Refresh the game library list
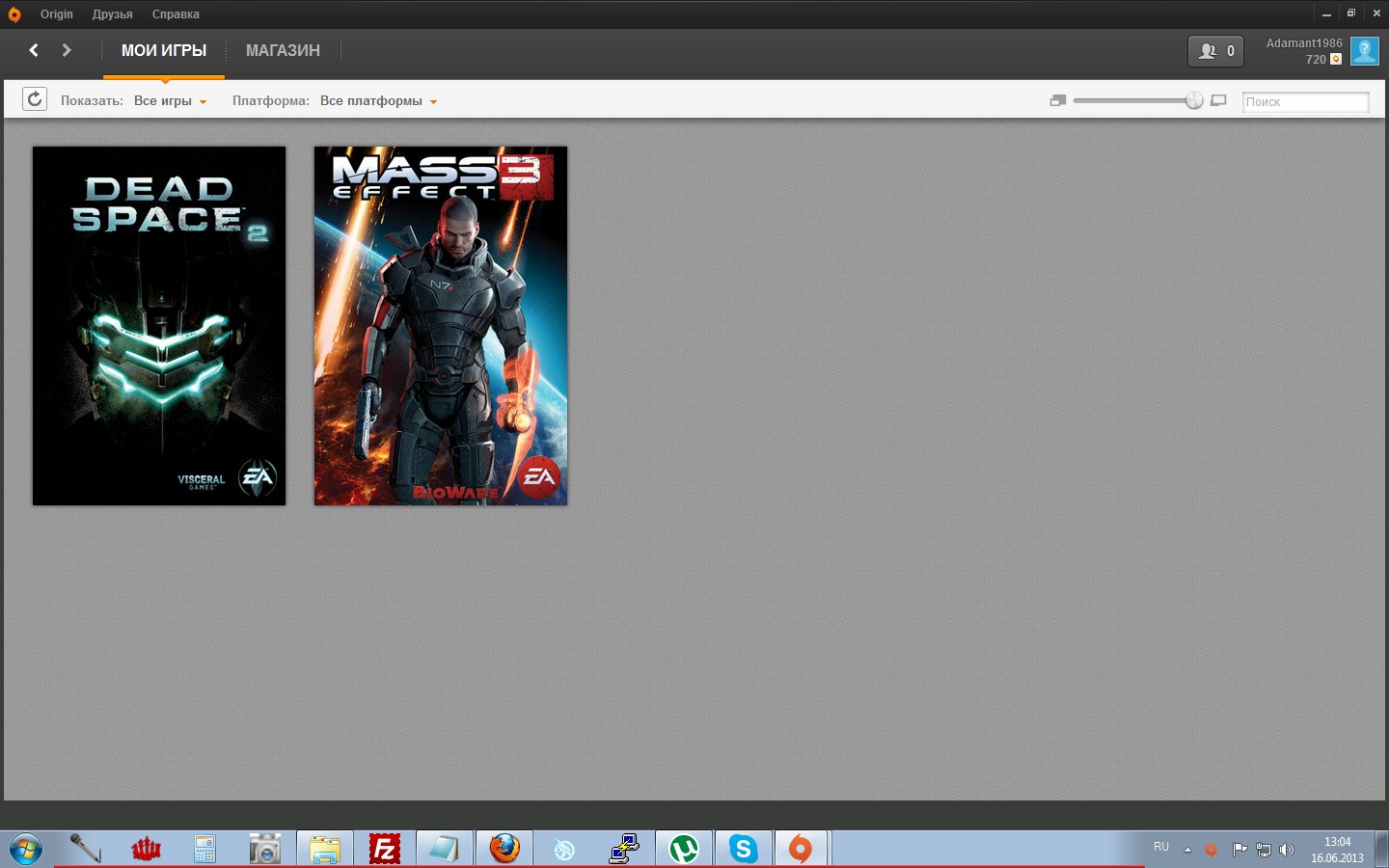Viewport: 1389px width, 868px height. (x=35, y=99)
